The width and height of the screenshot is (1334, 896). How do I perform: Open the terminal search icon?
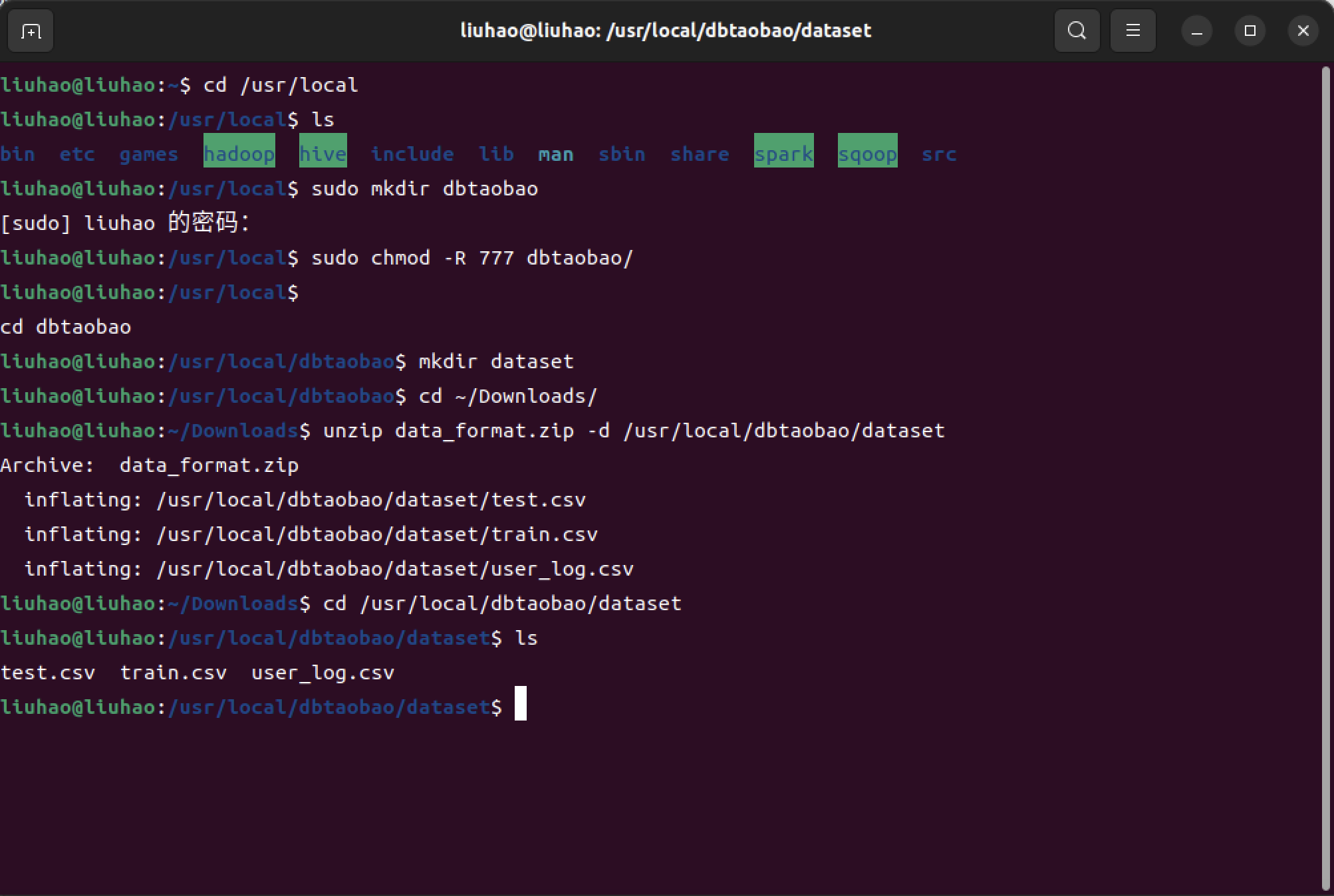pos(1077,31)
